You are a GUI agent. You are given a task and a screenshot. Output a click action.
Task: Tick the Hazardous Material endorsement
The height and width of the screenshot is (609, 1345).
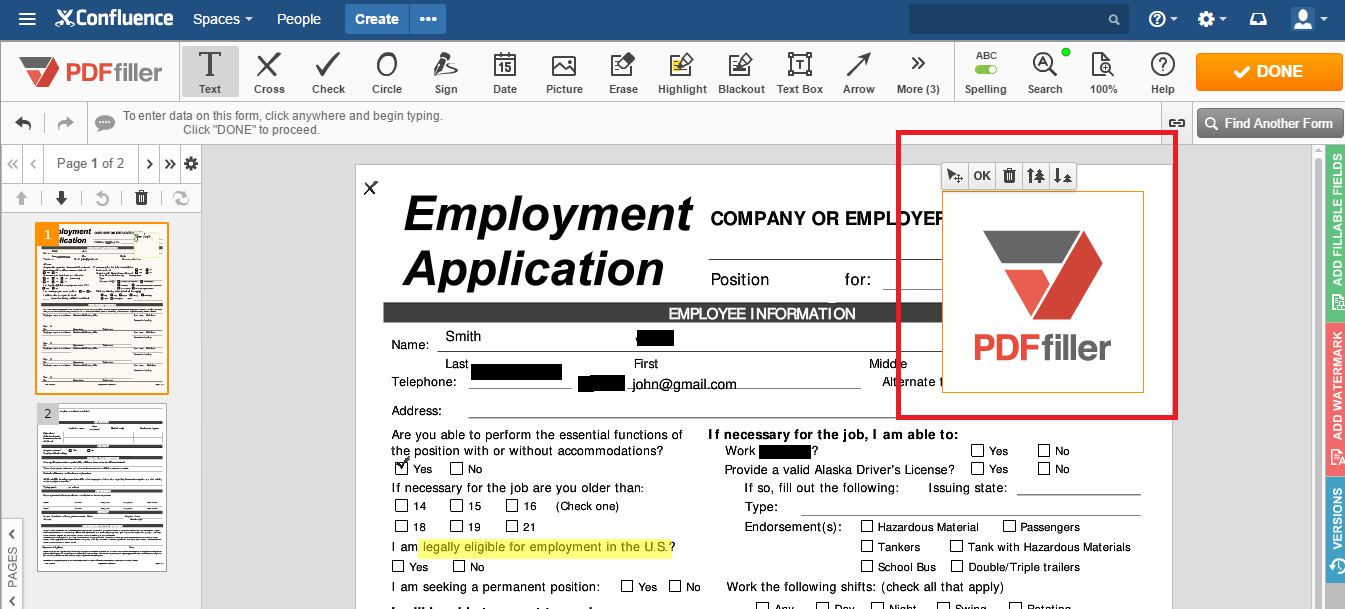pos(868,526)
